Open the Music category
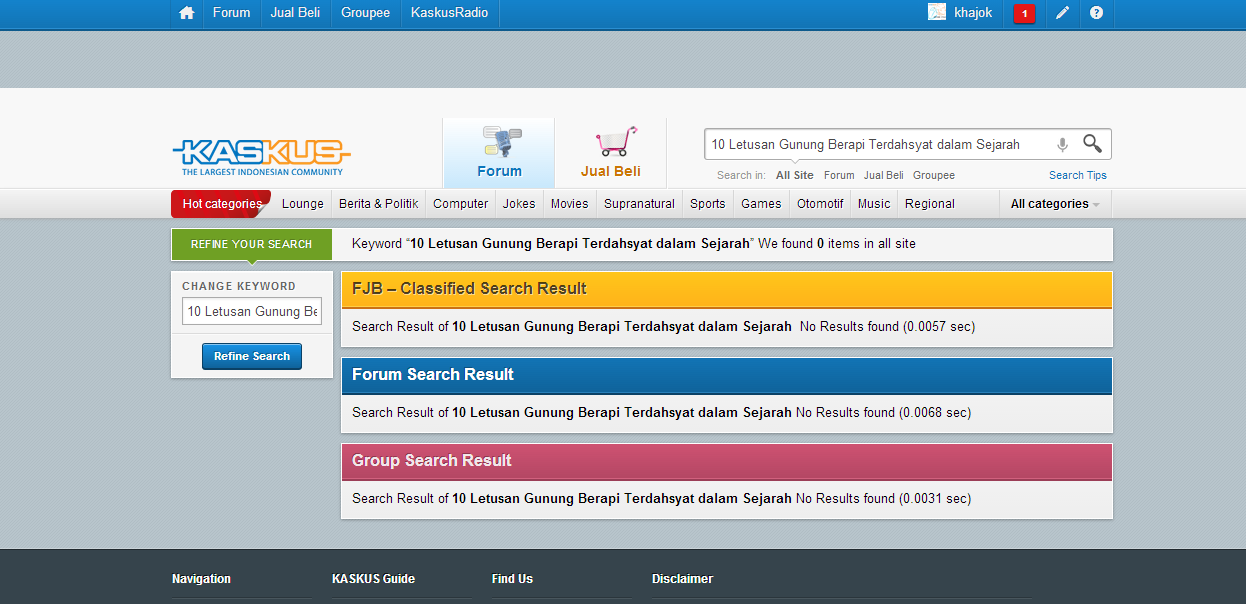The image size is (1246, 604). 874,204
